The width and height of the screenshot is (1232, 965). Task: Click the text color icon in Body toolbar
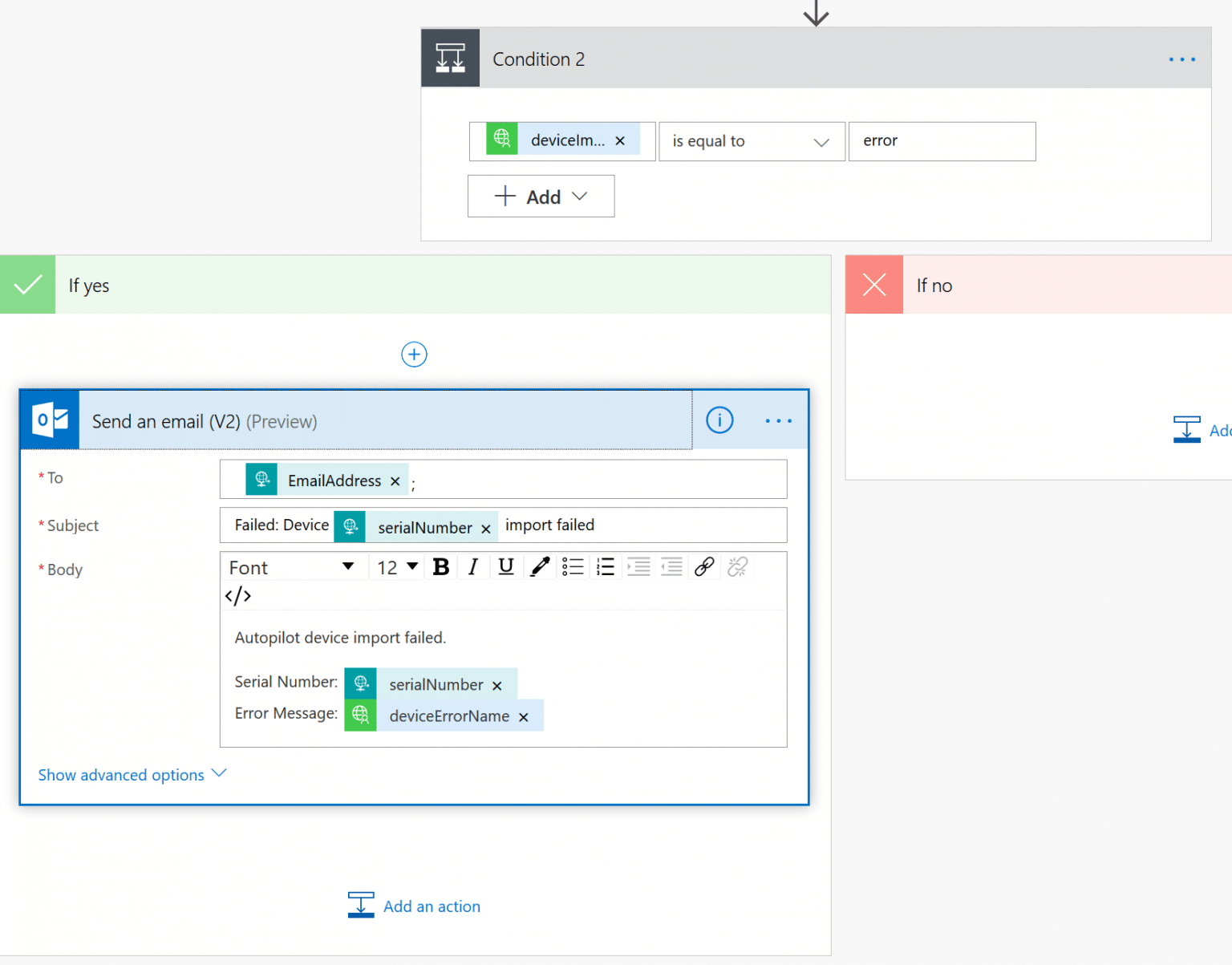coord(539,566)
